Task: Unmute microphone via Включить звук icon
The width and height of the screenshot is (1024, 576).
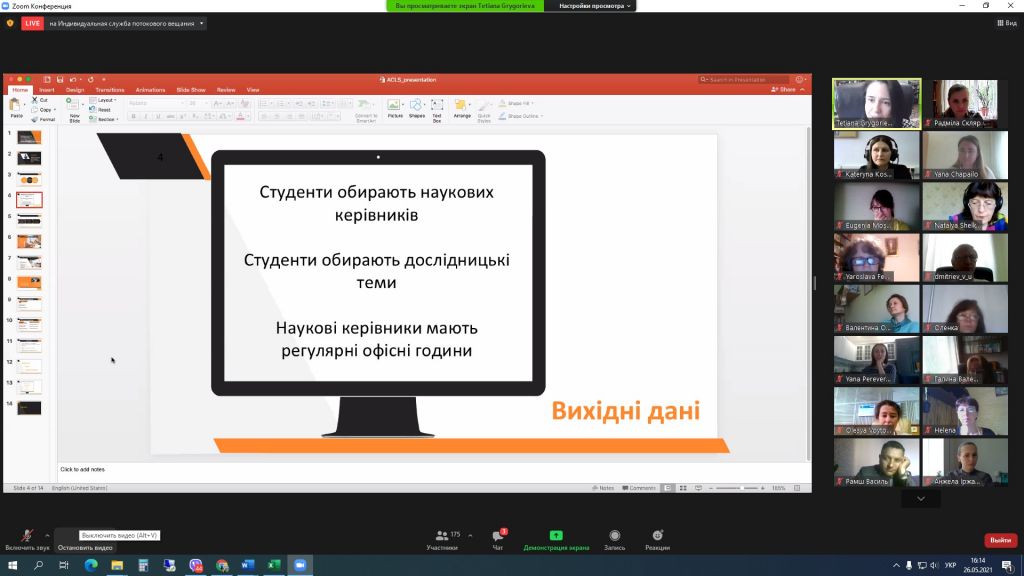Action: (x=27, y=536)
